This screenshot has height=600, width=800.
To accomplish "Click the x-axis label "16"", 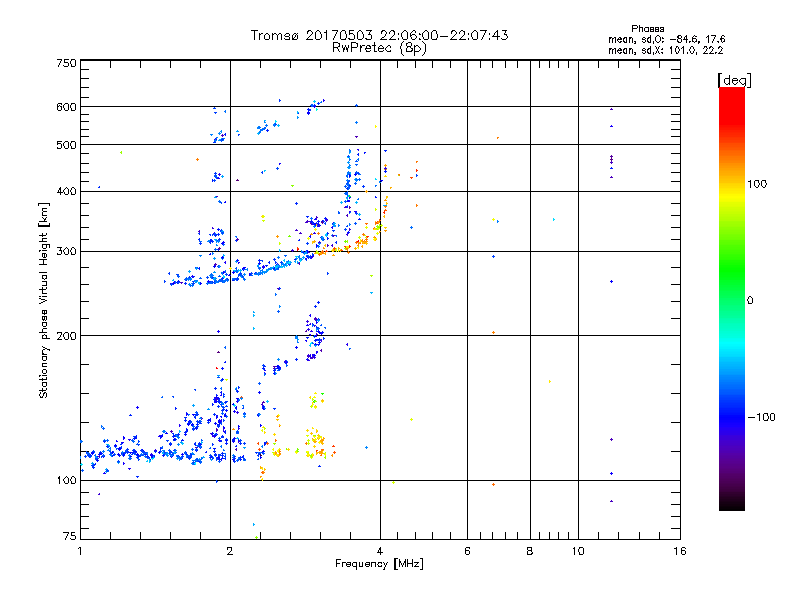I will coord(680,551).
